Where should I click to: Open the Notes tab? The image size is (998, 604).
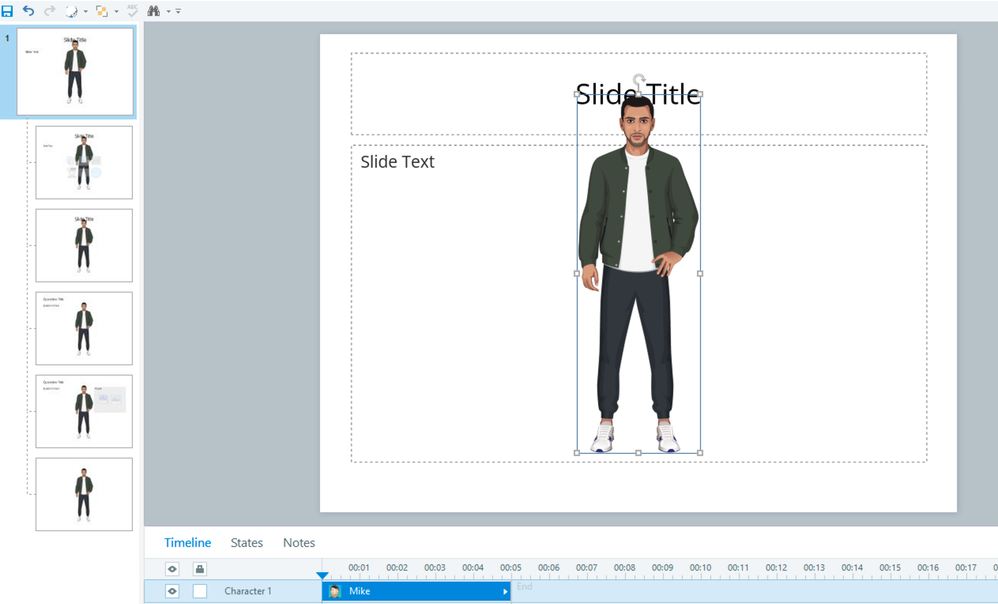[x=299, y=543]
